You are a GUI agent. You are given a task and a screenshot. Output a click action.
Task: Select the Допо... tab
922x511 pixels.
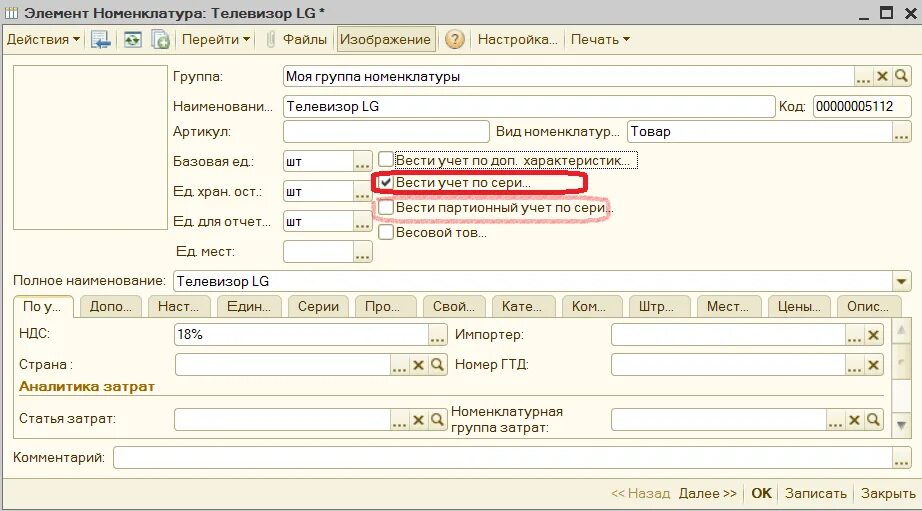click(111, 306)
